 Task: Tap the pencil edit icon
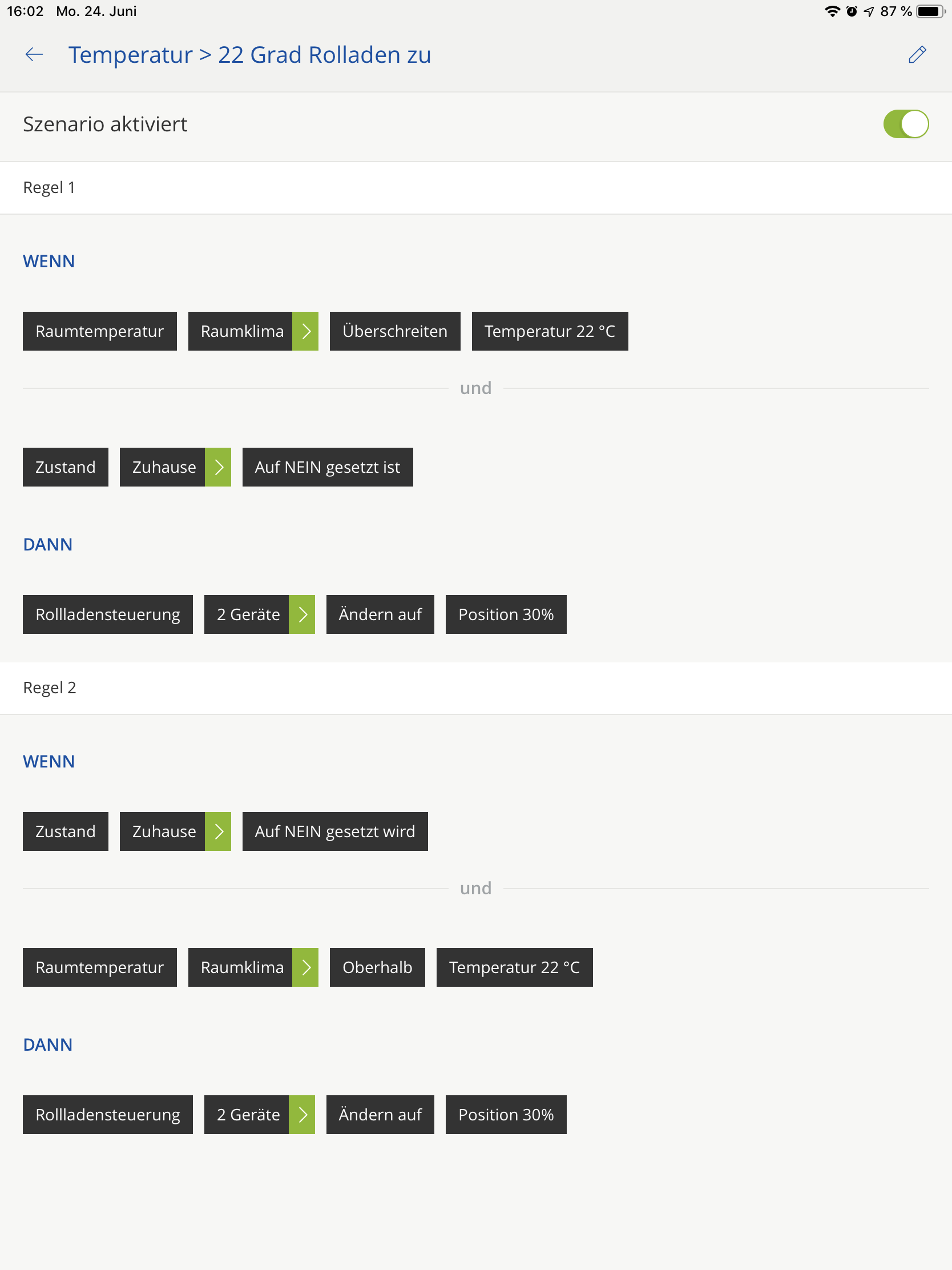pyautogui.click(x=917, y=55)
